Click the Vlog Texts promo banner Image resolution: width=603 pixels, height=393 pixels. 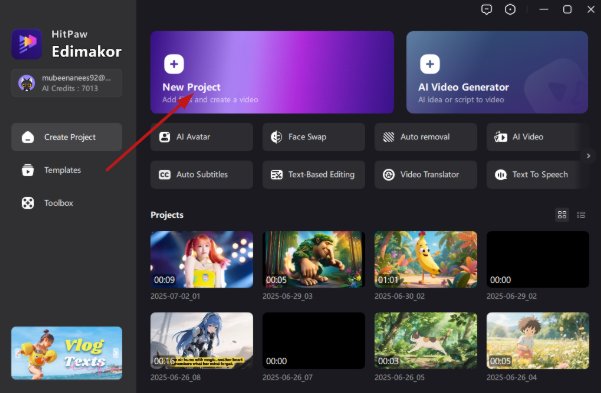point(67,353)
